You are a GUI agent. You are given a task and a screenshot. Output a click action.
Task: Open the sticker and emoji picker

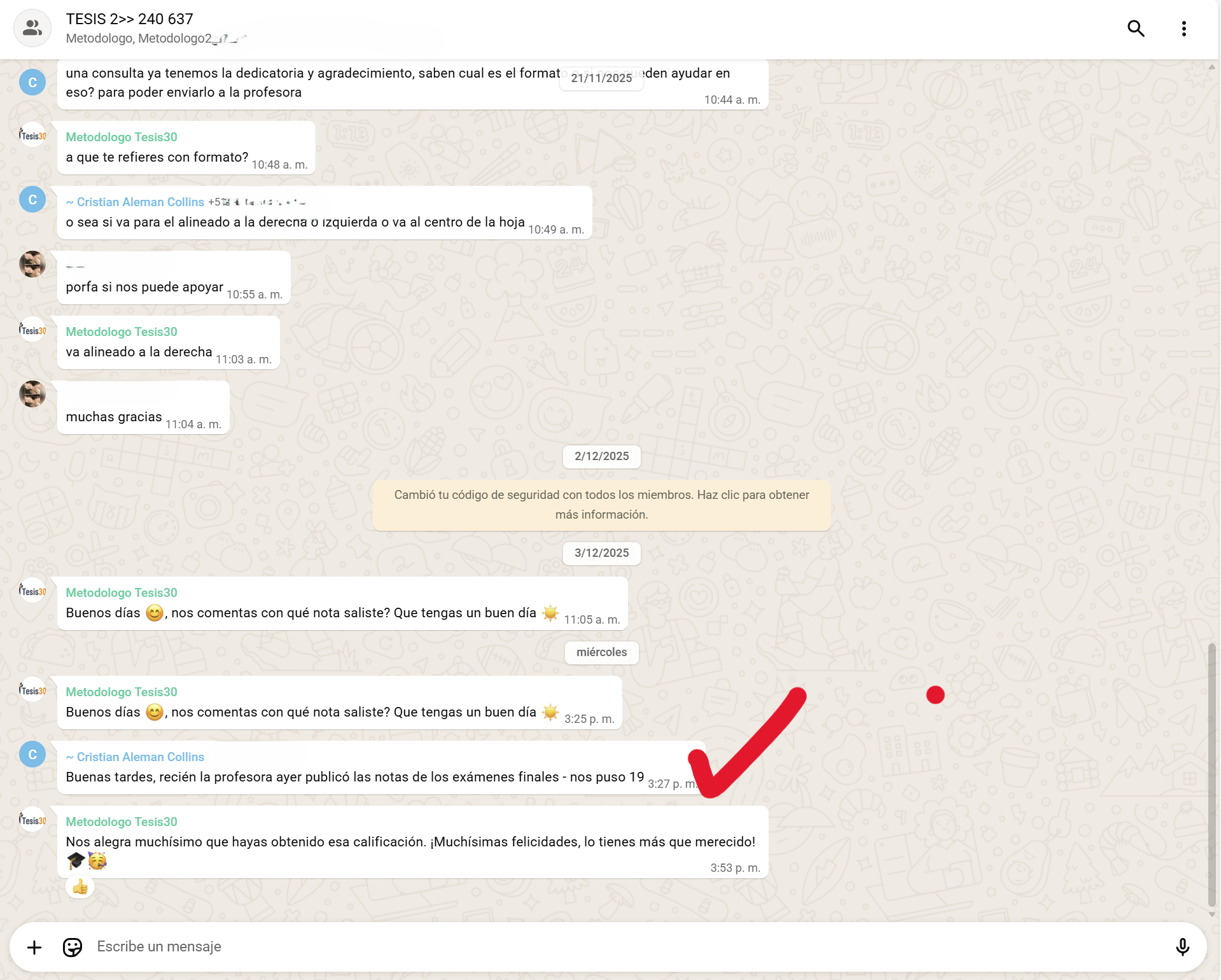pos(73,947)
